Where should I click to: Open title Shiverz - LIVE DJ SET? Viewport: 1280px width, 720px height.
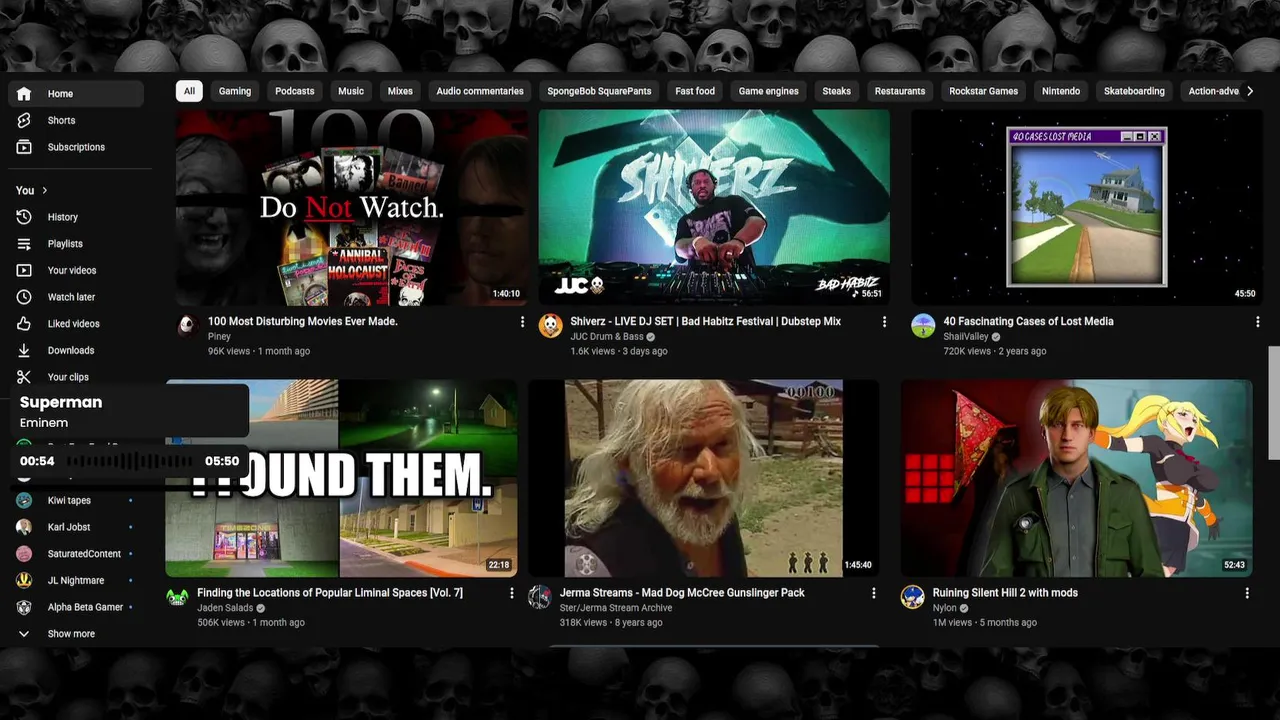706,322
